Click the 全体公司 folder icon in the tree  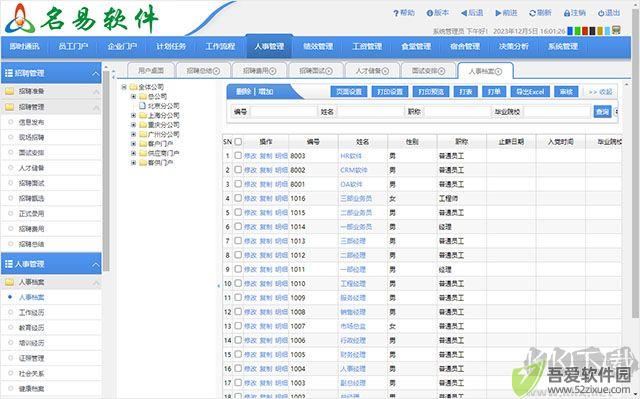point(133,87)
